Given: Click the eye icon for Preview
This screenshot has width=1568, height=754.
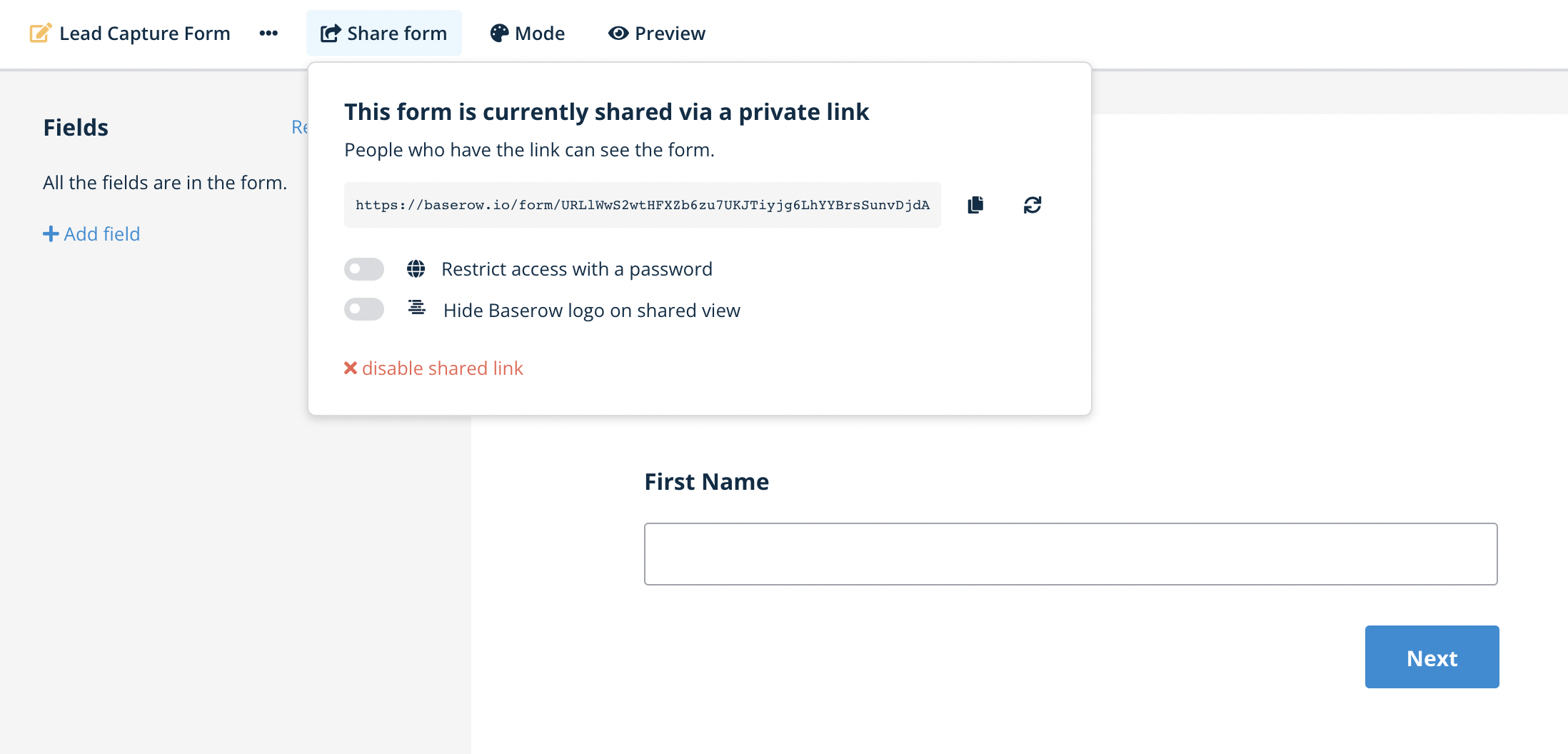Looking at the screenshot, I should click(x=618, y=33).
